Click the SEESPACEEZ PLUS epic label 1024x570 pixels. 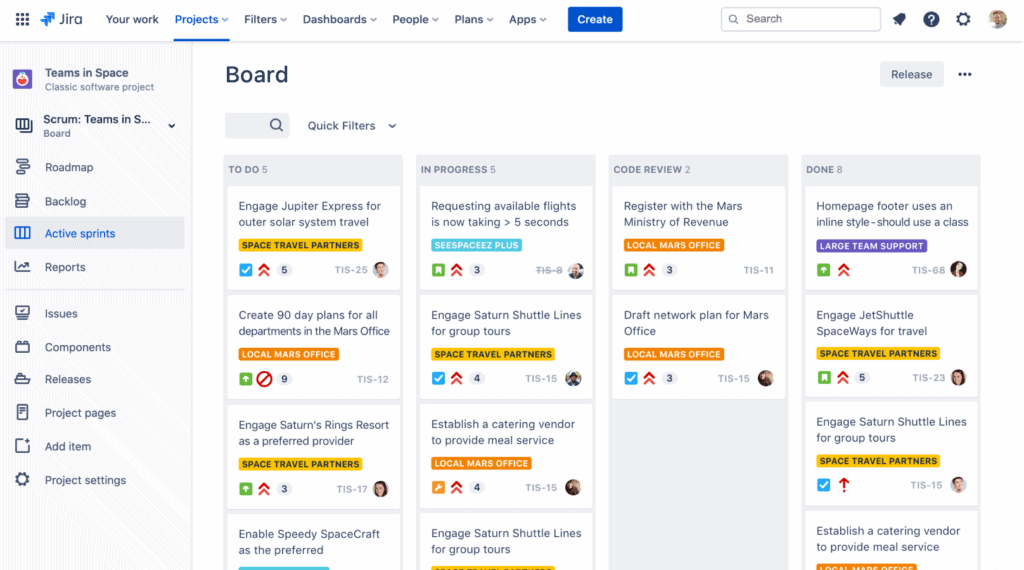pos(476,245)
